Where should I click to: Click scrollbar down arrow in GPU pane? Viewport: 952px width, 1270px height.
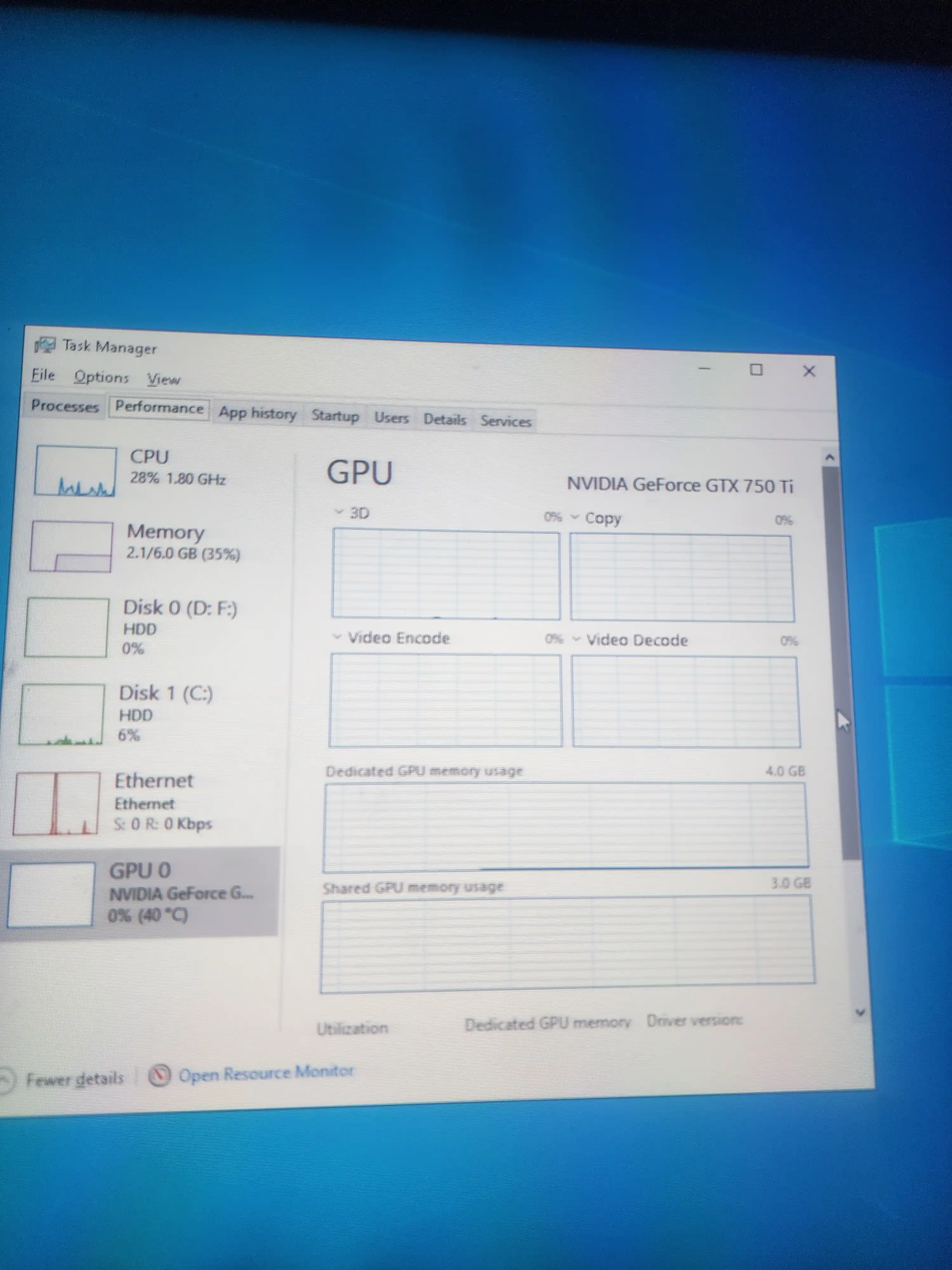click(x=860, y=1013)
